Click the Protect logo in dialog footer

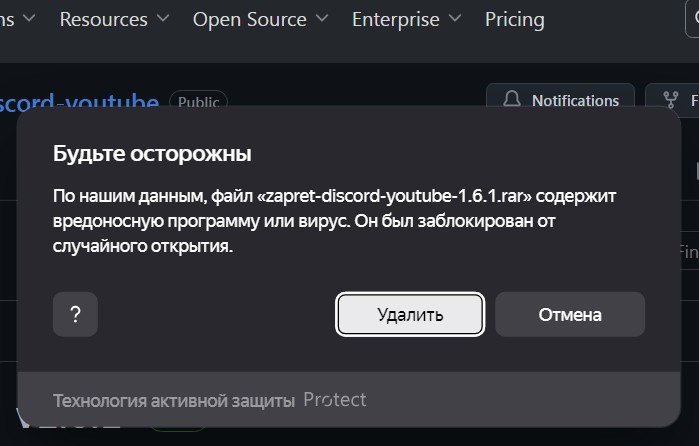[335, 400]
